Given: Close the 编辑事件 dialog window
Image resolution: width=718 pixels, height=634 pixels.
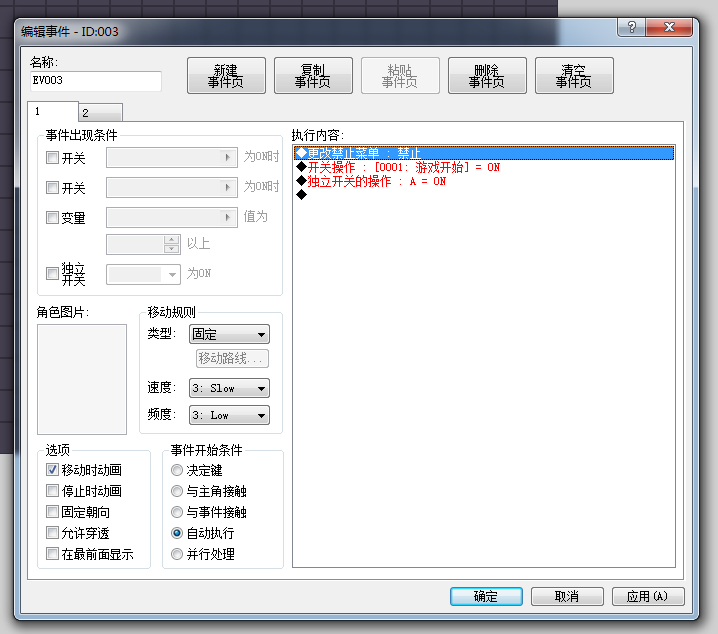Looking at the screenshot, I should pyautogui.click(x=669, y=27).
